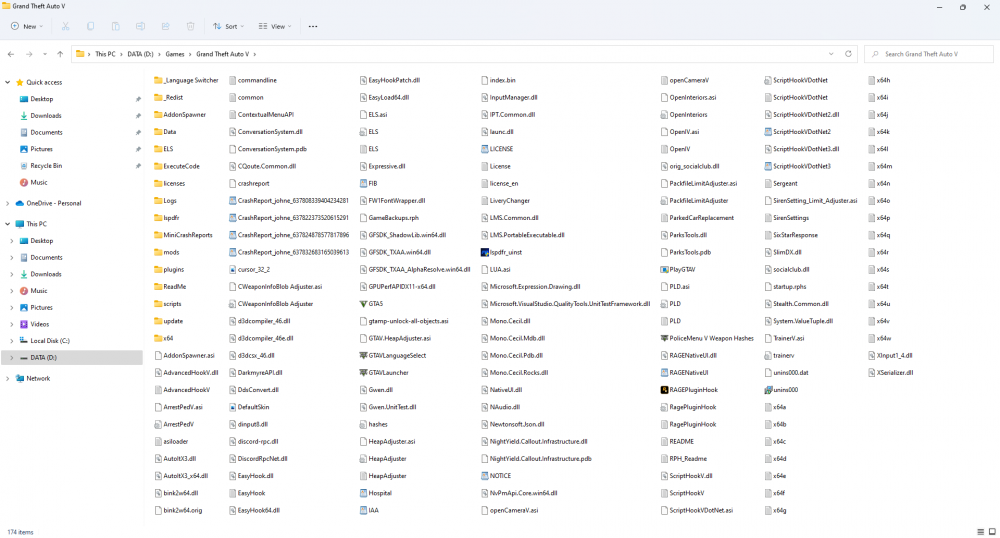1000x538 pixels.
Task: Select the RAGEPluginHook application
Action: [x=689, y=390]
